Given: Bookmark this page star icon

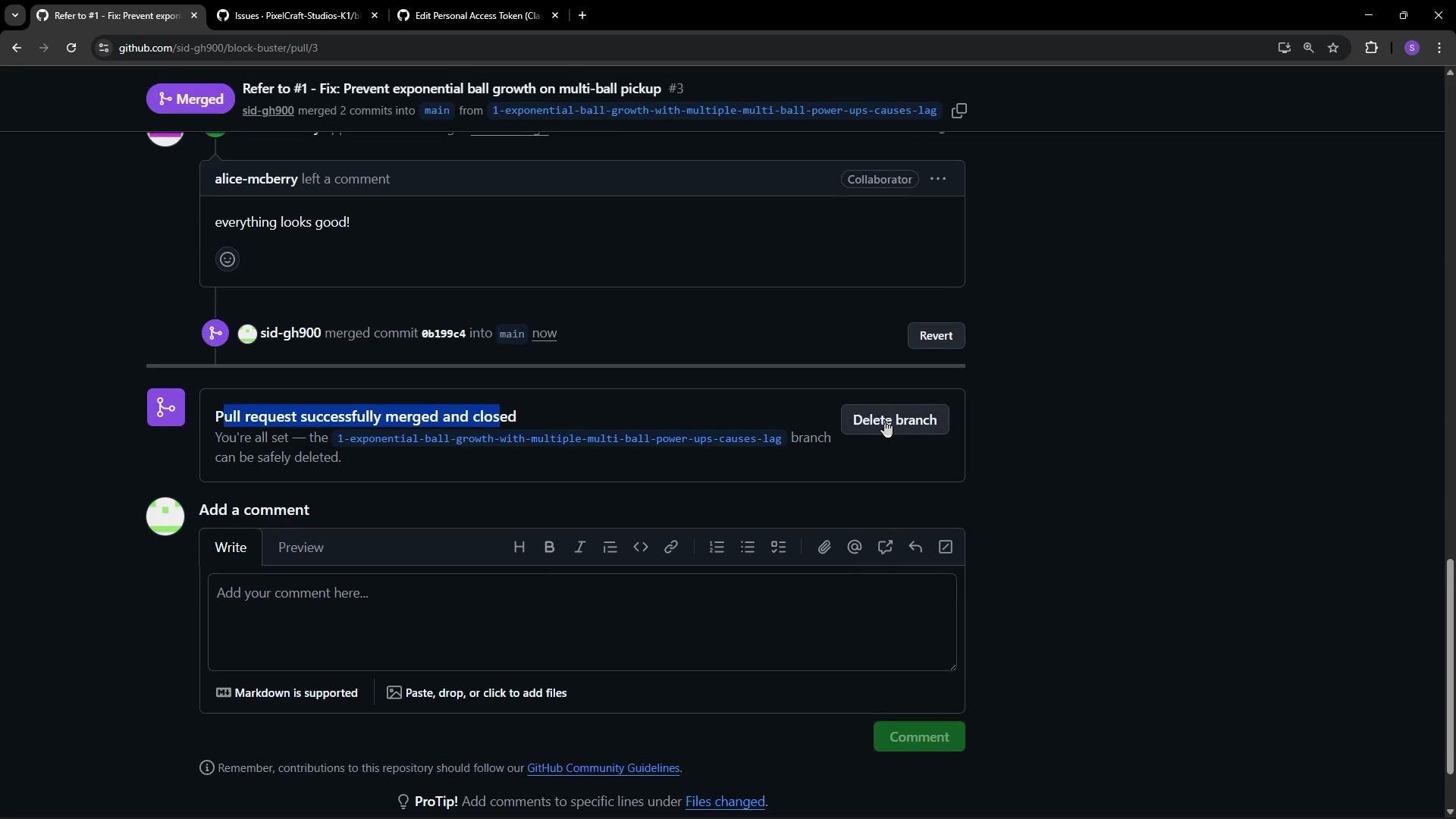Looking at the screenshot, I should [1333, 48].
